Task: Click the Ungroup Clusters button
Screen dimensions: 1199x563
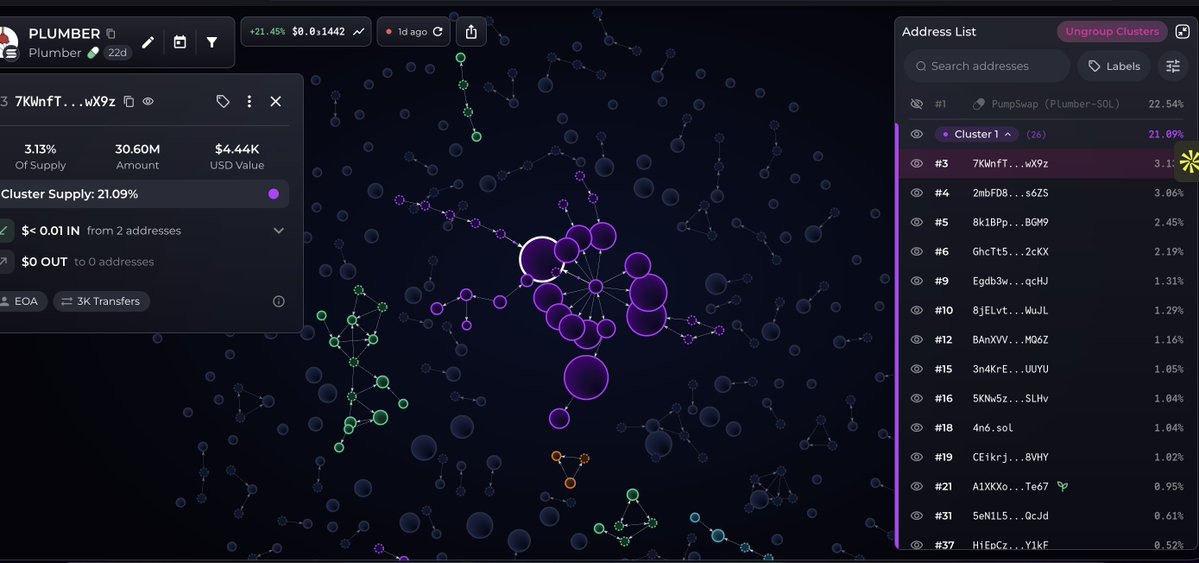Action: pyautogui.click(x=1112, y=31)
